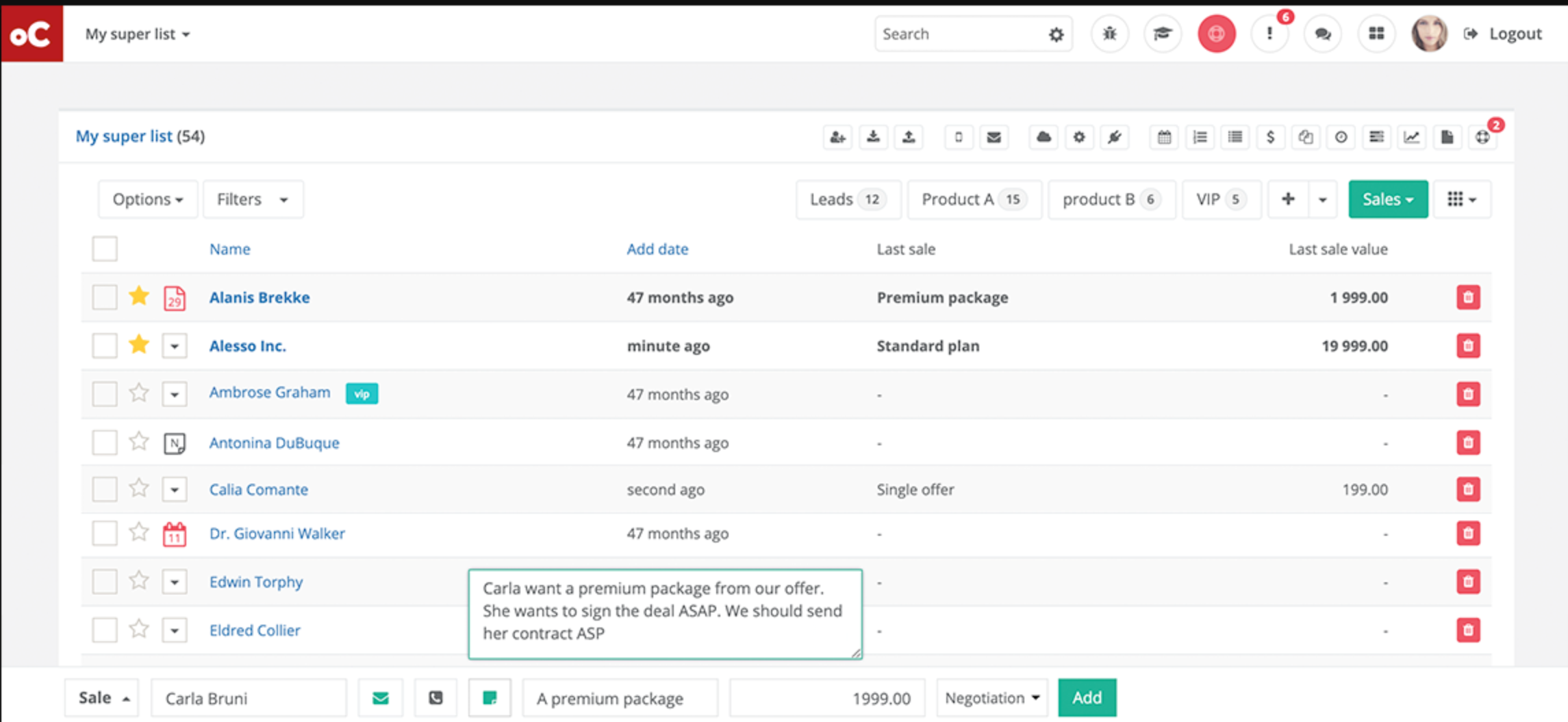
Task: Click the cloud icon in the list toolbar
Action: (x=1044, y=137)
